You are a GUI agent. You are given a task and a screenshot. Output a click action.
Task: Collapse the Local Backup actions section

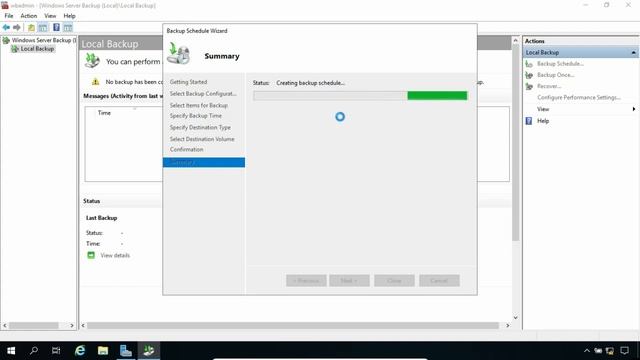point(633,53)
